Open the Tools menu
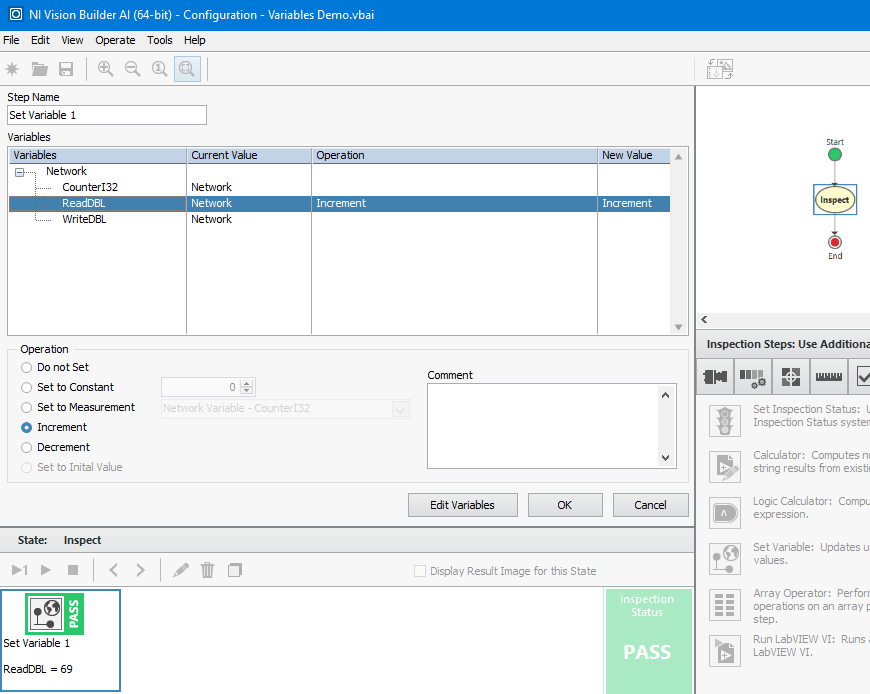Viewport: 870px width, 694px height. coord(159,40)
